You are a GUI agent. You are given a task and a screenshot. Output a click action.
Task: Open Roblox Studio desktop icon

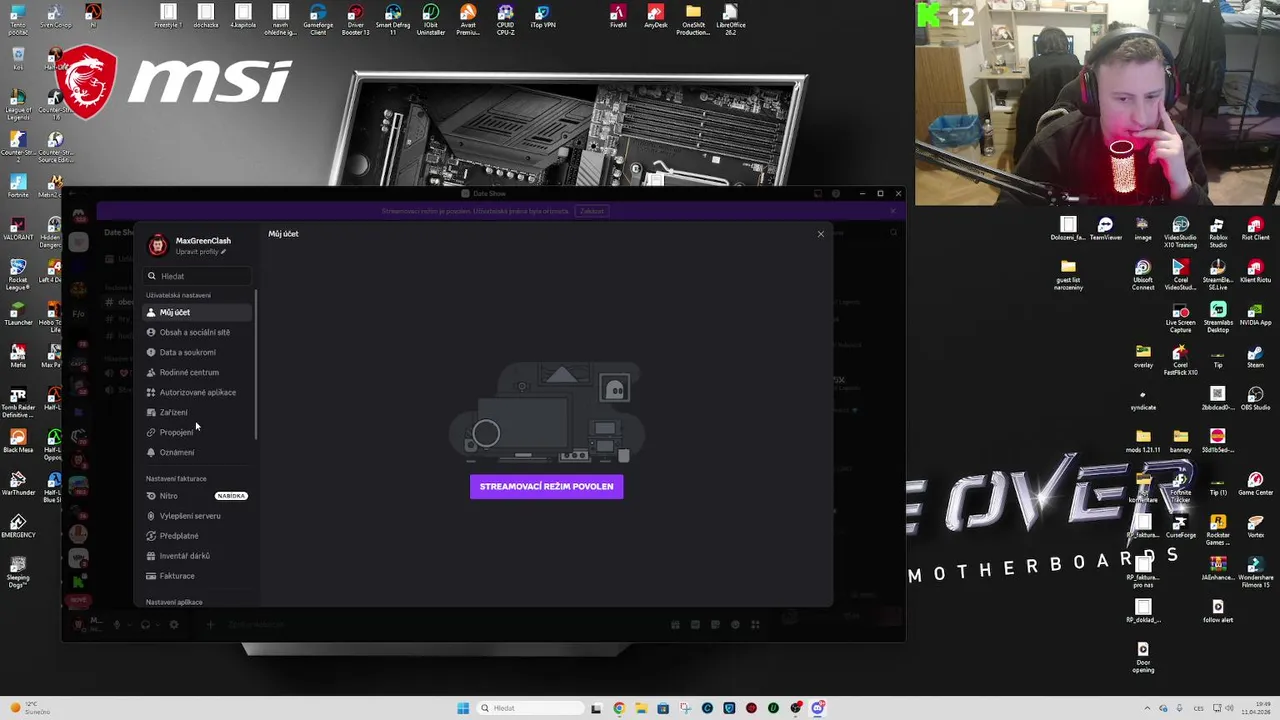1218,233
